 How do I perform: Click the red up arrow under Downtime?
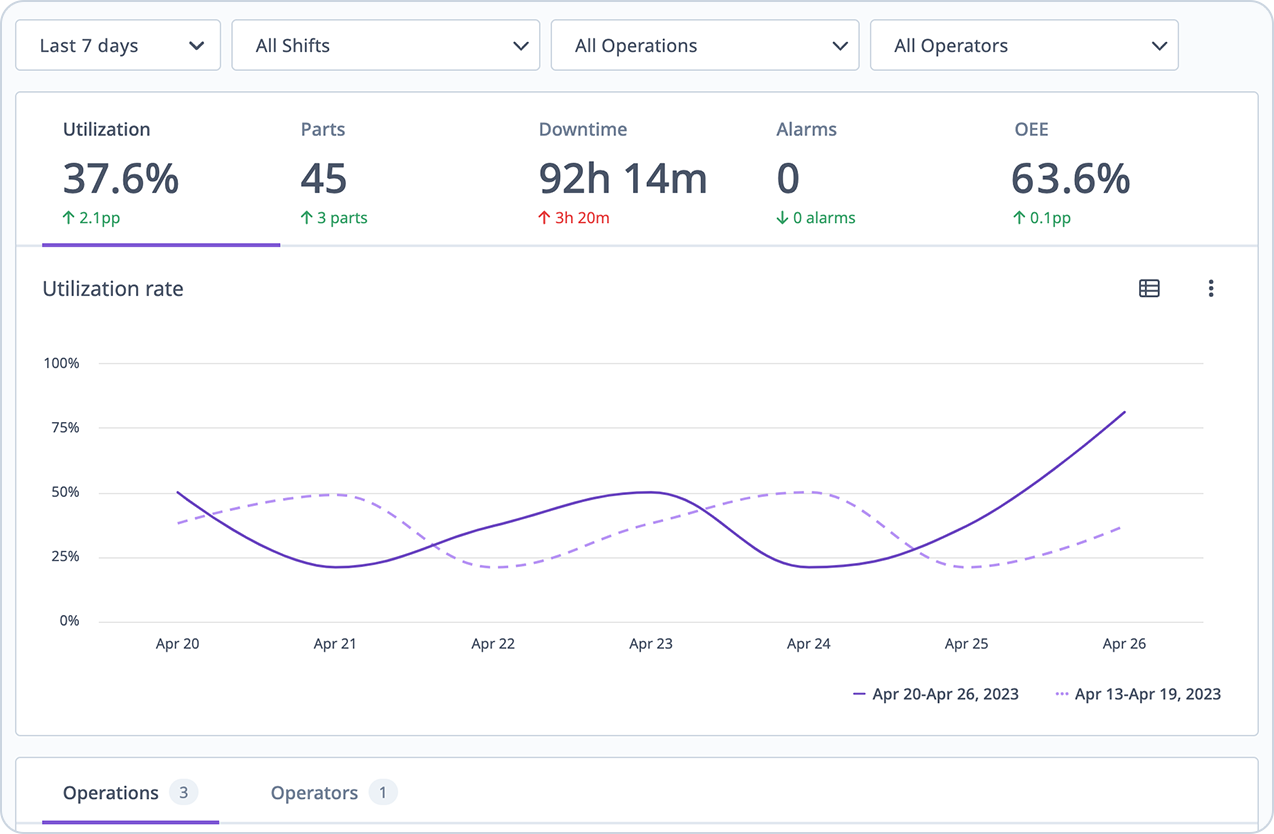pos(545,218)
